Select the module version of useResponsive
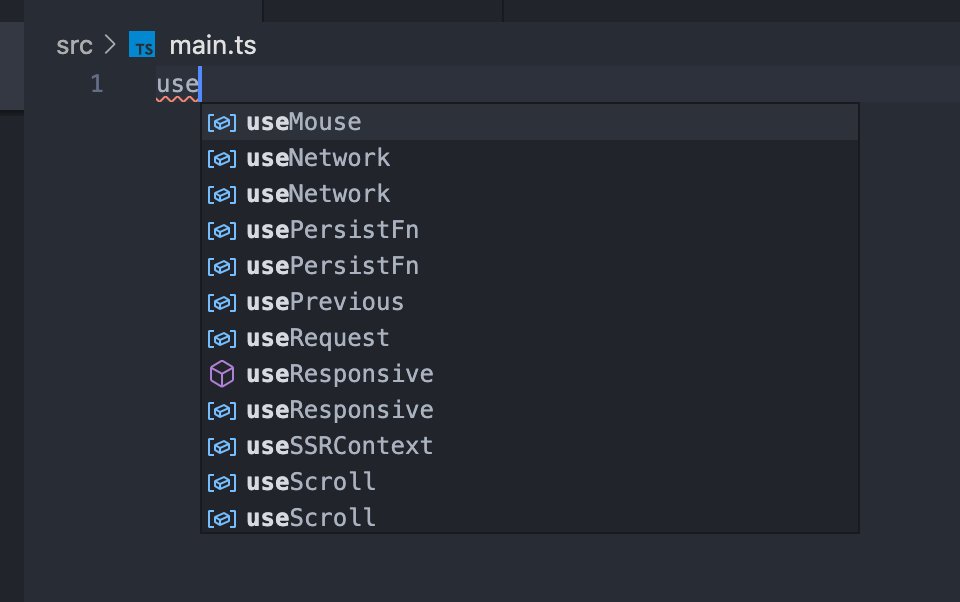The width and height of the screenshot is (960, 602). [x=339, y=409]
